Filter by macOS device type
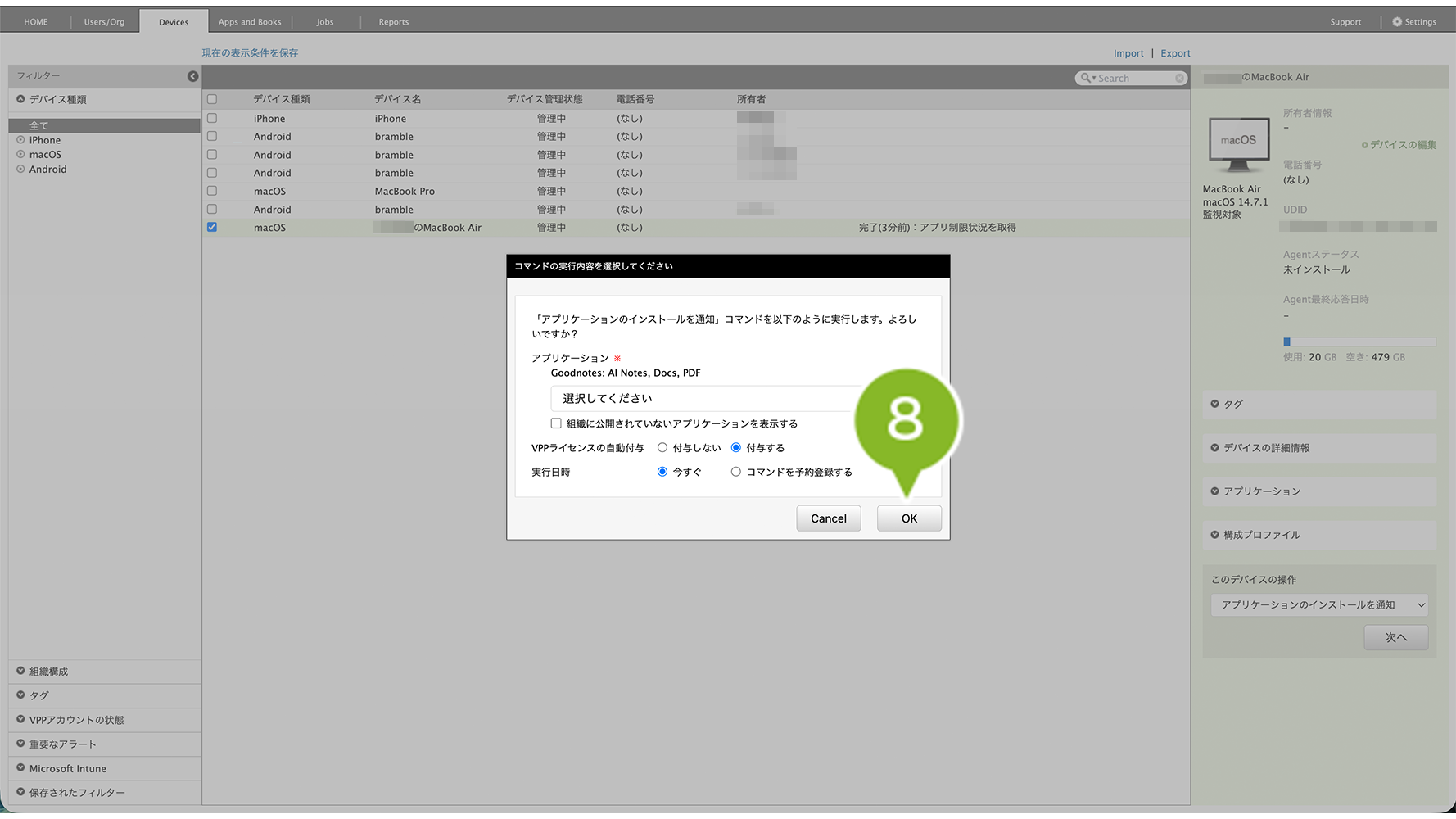Screen dimensions: 1456x819 tap(45, 155)
